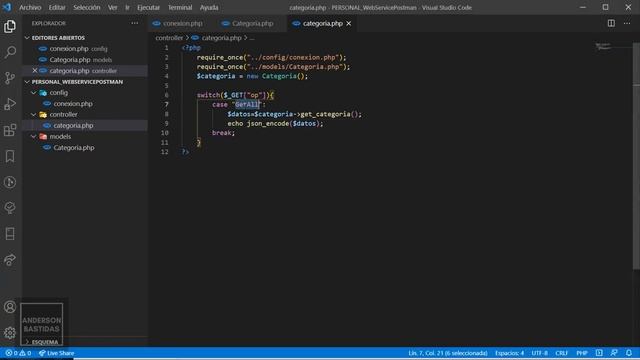Open the Ir menu
This screenshot has width=640, height=360.
pyautogui.click(x=127, y=7)
